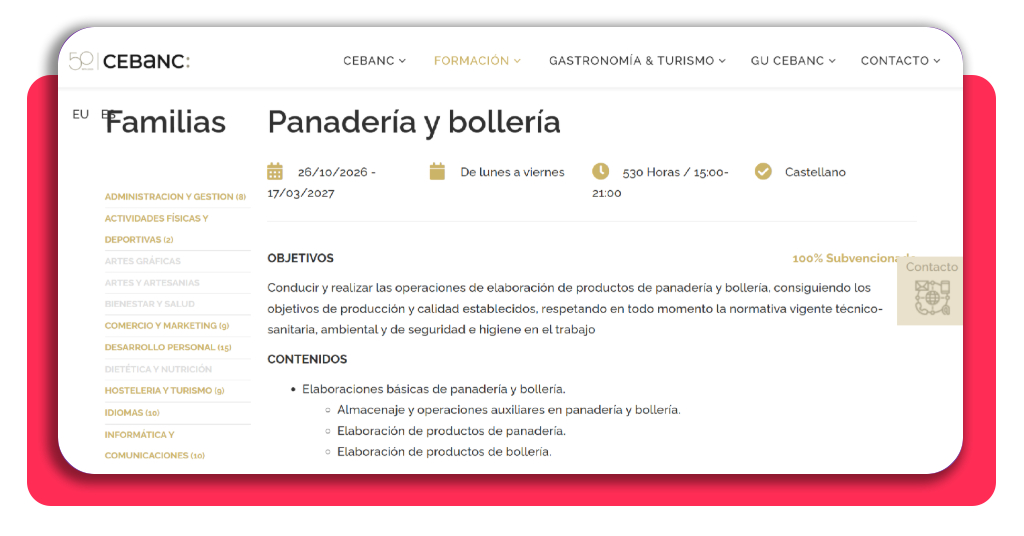The height and width of the screenshot is (536, 1024).
Task: Click Elaboraciones básicas de panadería bullet
Action: pyautogui.click(x=434, y=389)
